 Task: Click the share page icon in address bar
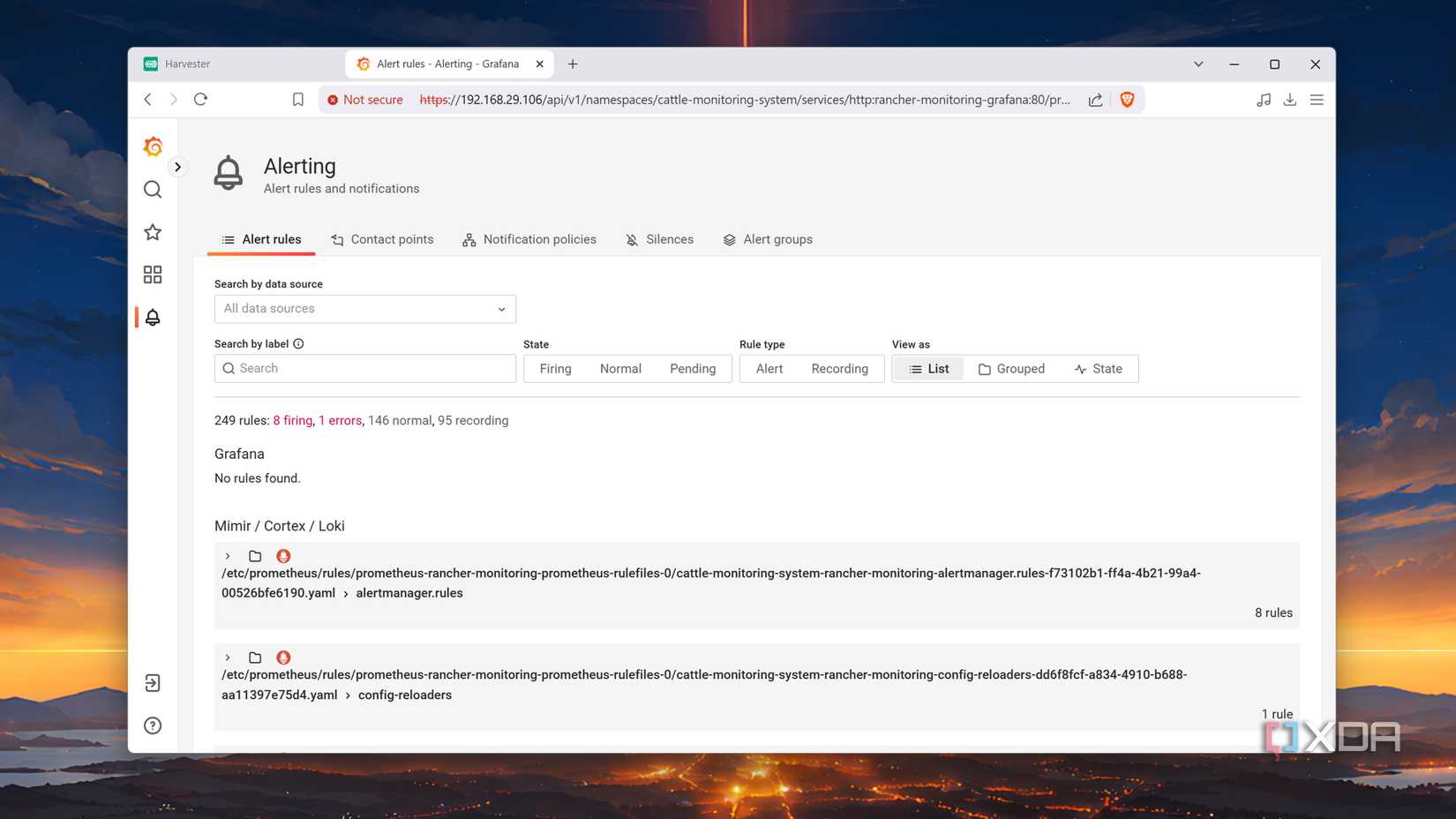(1095, 100)
